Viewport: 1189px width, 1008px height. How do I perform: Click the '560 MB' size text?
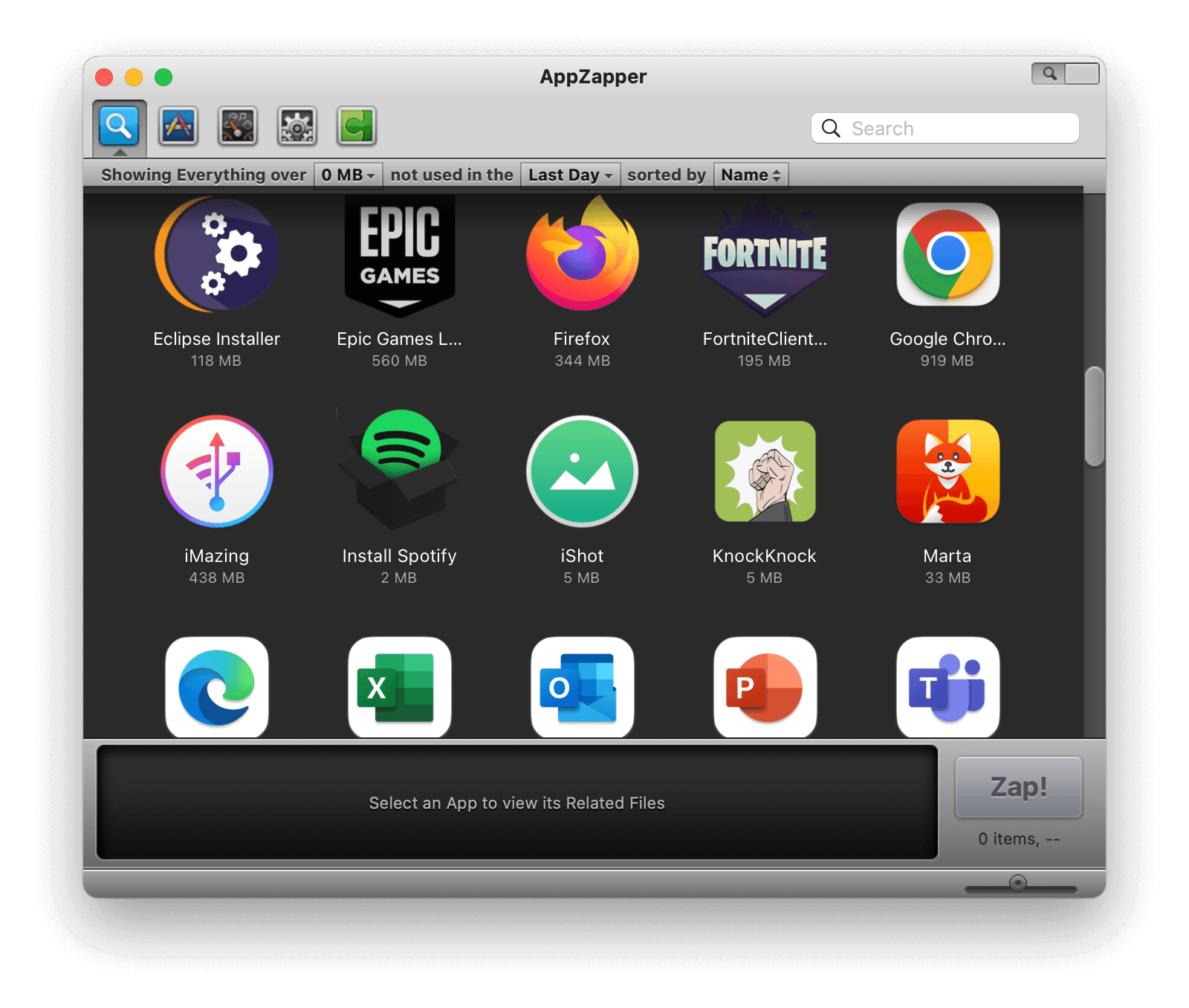point(400,361)
